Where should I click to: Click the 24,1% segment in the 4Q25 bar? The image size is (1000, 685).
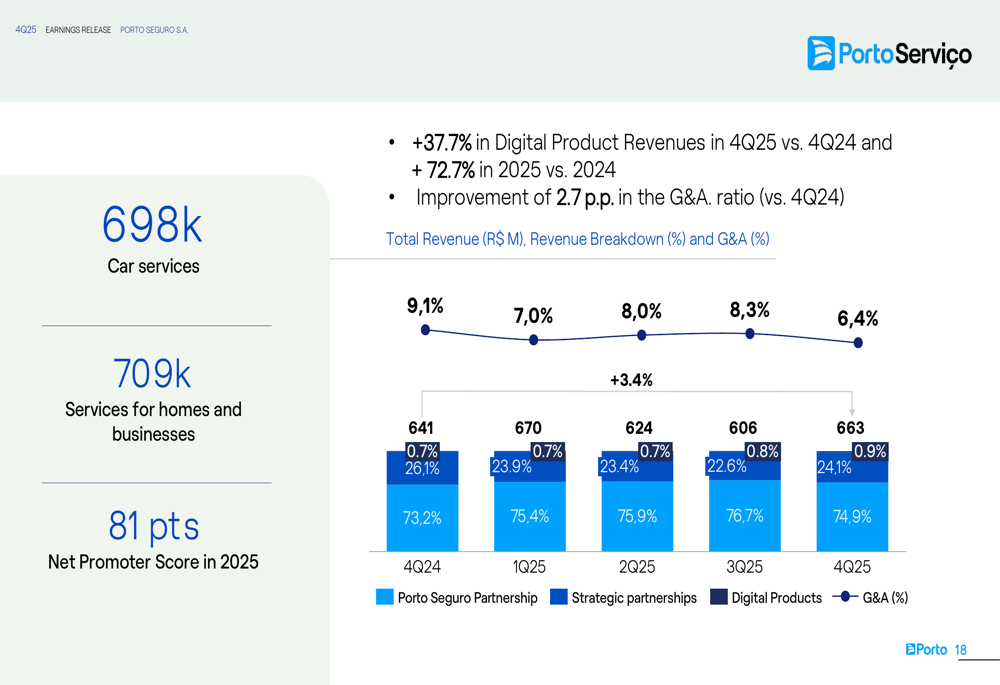coord(852,468)
